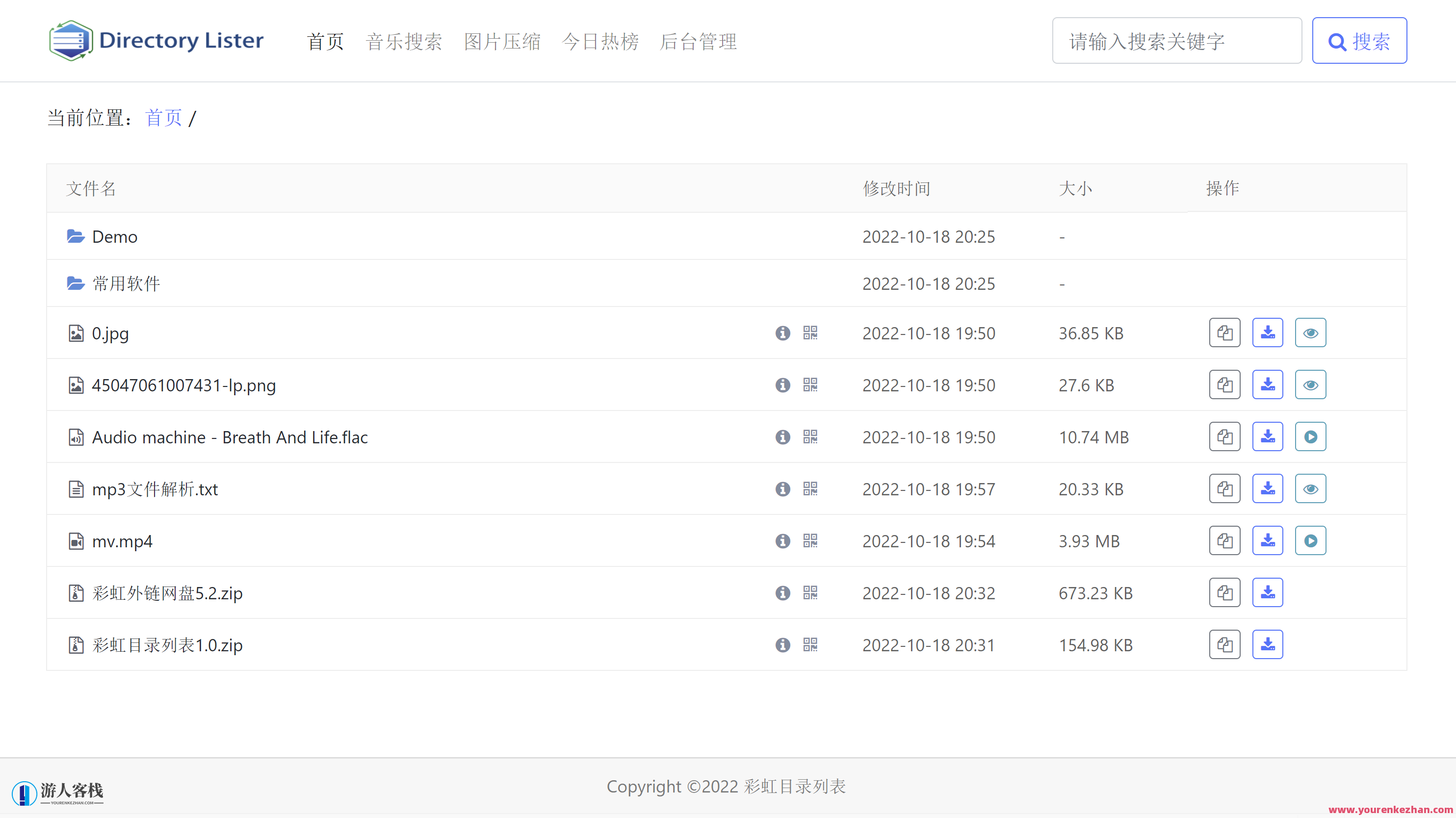1456x818 pixels.
Task: Focus the search keyword input field
Action: pos(1176,41)
